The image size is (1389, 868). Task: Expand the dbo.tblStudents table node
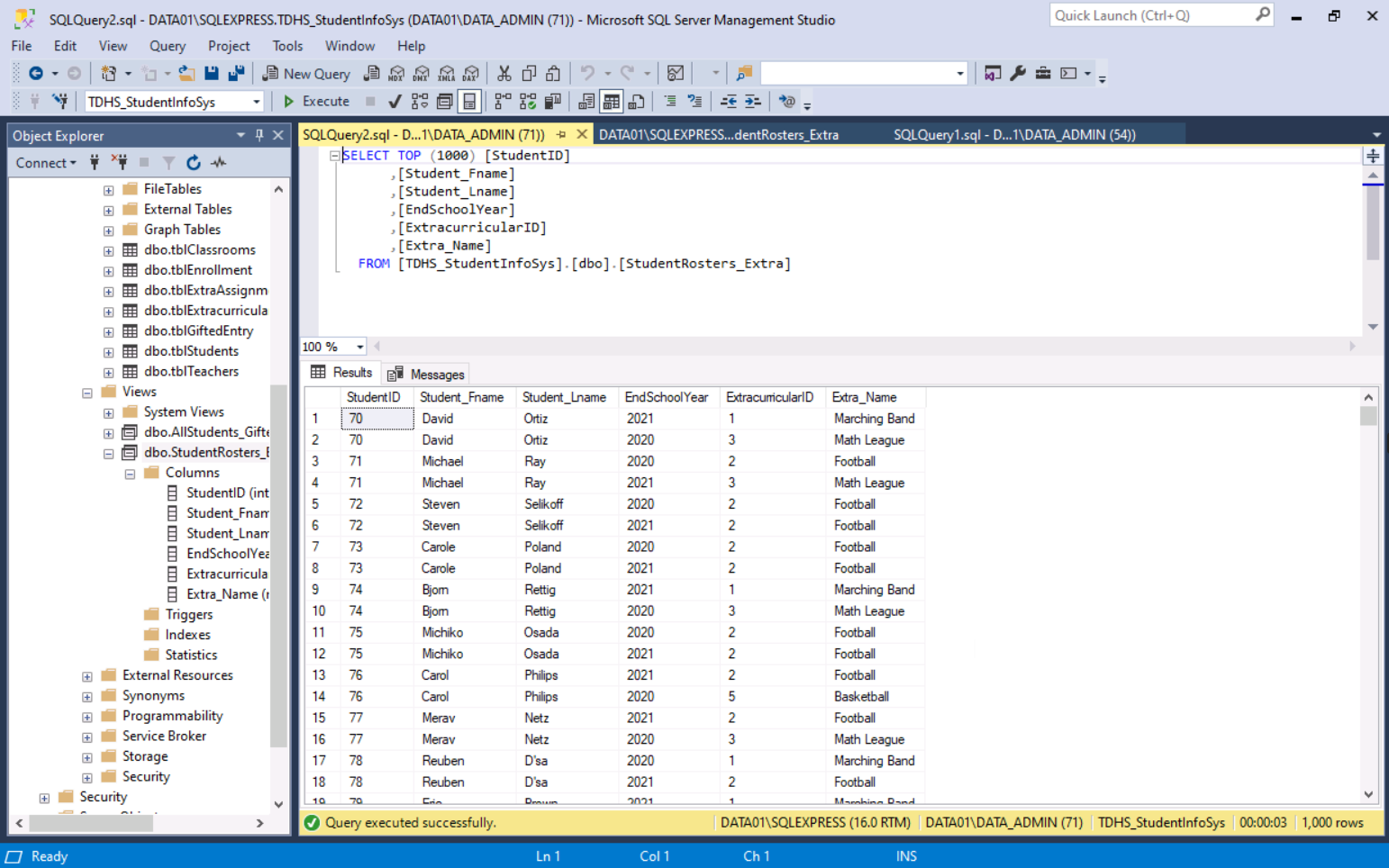pyautogui.click(x=108, y=352)
